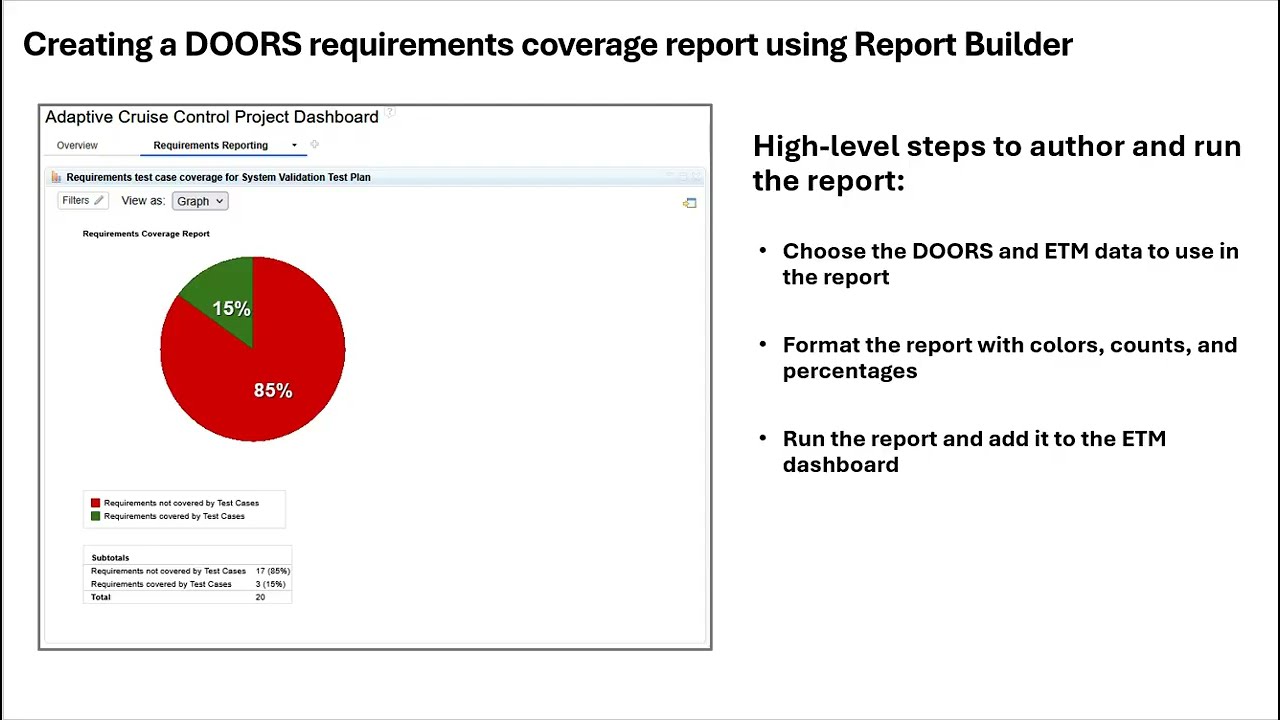
Task: Open the Overview dashboard tab
Action: [77, 146]
